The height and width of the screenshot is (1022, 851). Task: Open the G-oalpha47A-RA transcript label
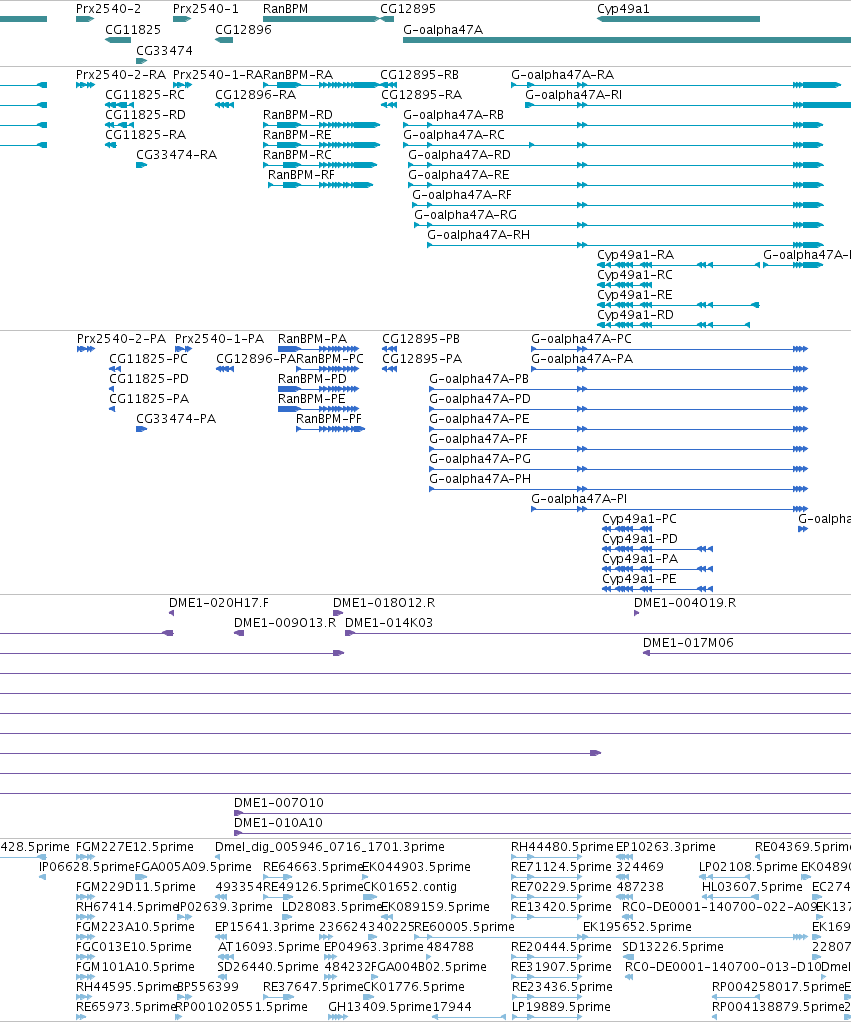[x=562, y=75]
